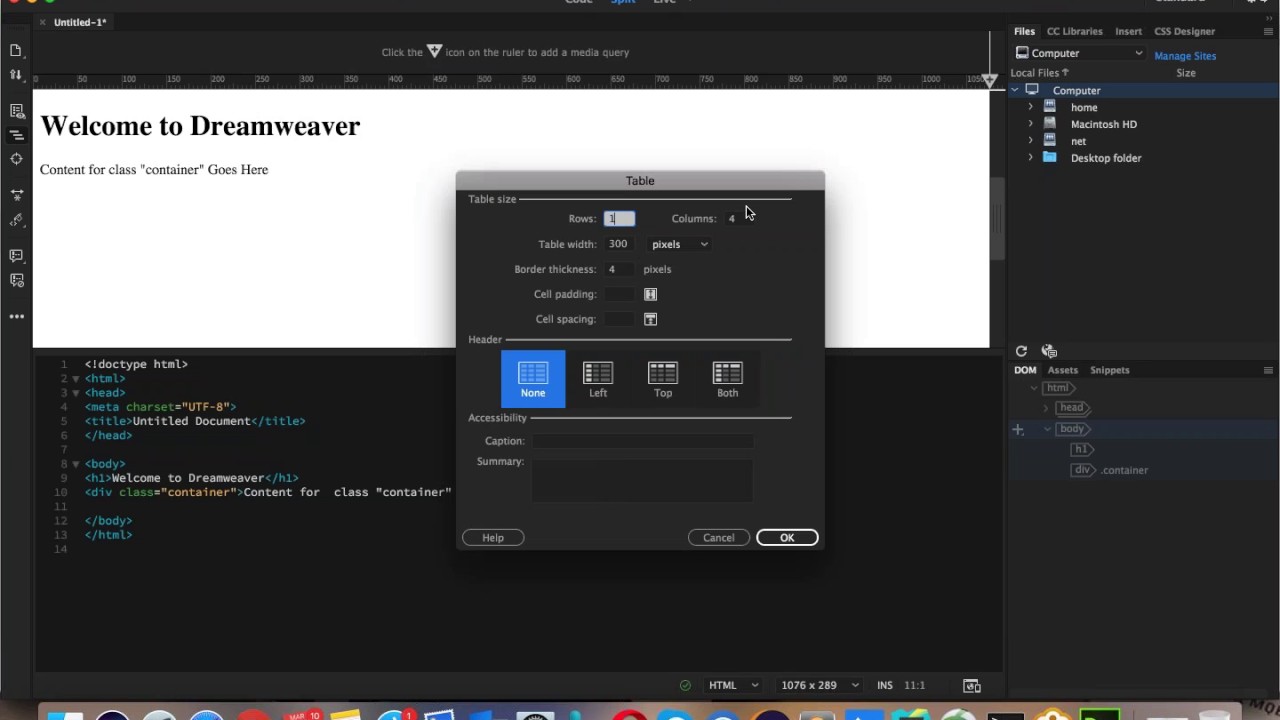The width and height of the screenshot is (1280, 720).
Task: Collapse the html node in DOM panel
Action: [1033, 388]
